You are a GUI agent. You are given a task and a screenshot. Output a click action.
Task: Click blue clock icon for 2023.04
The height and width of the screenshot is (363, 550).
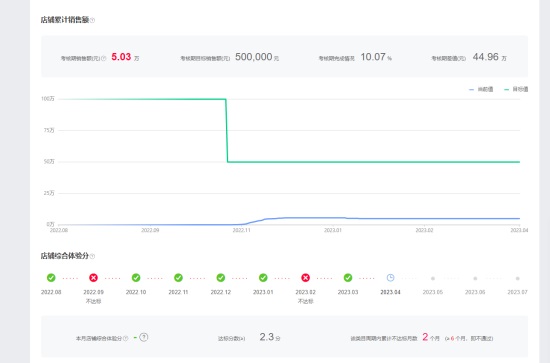[x=390, y=278]
